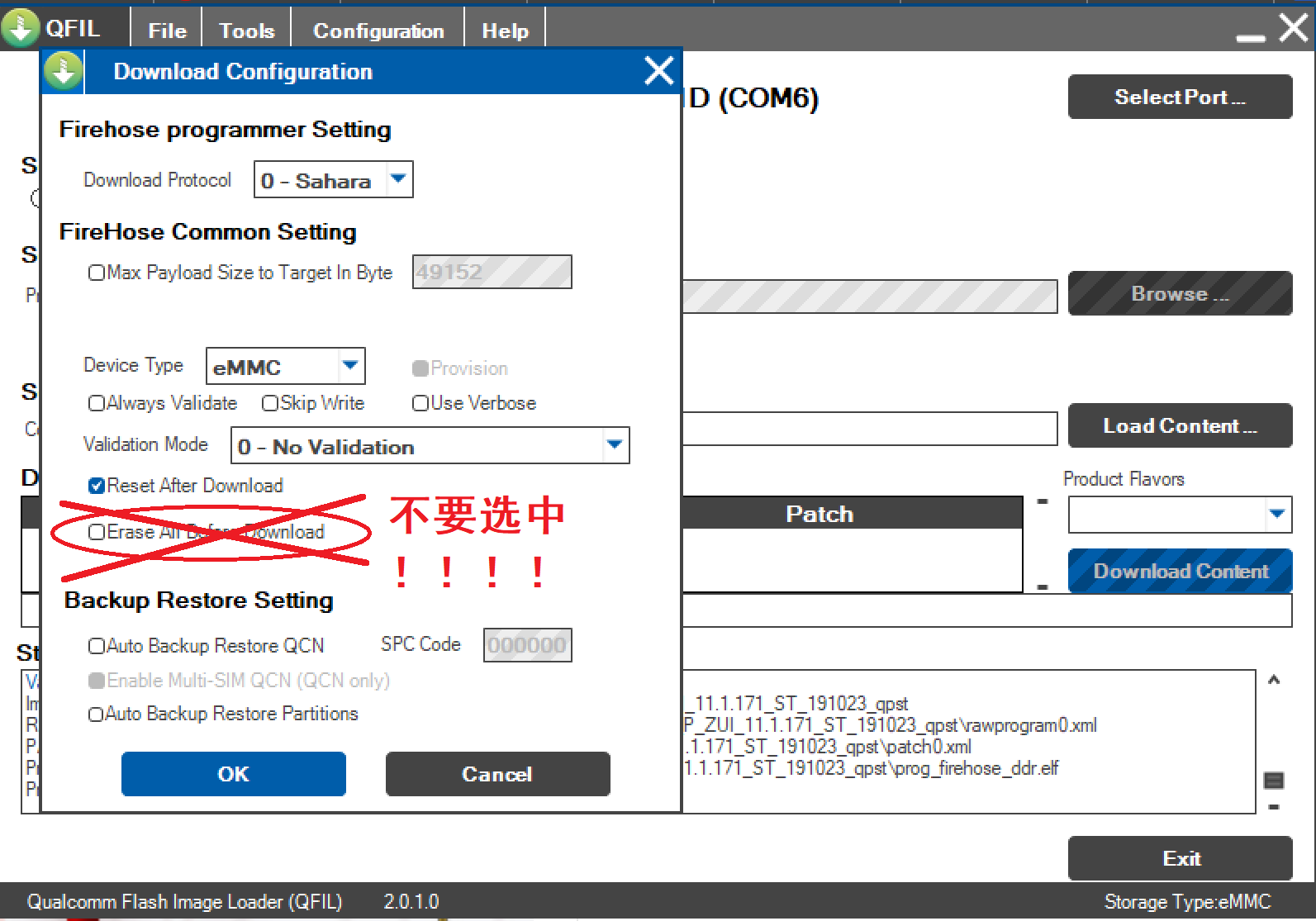The width and height of the screenshot is (1316, 921).
Task: Close the QFIL main window
Action: [1294, 27]
